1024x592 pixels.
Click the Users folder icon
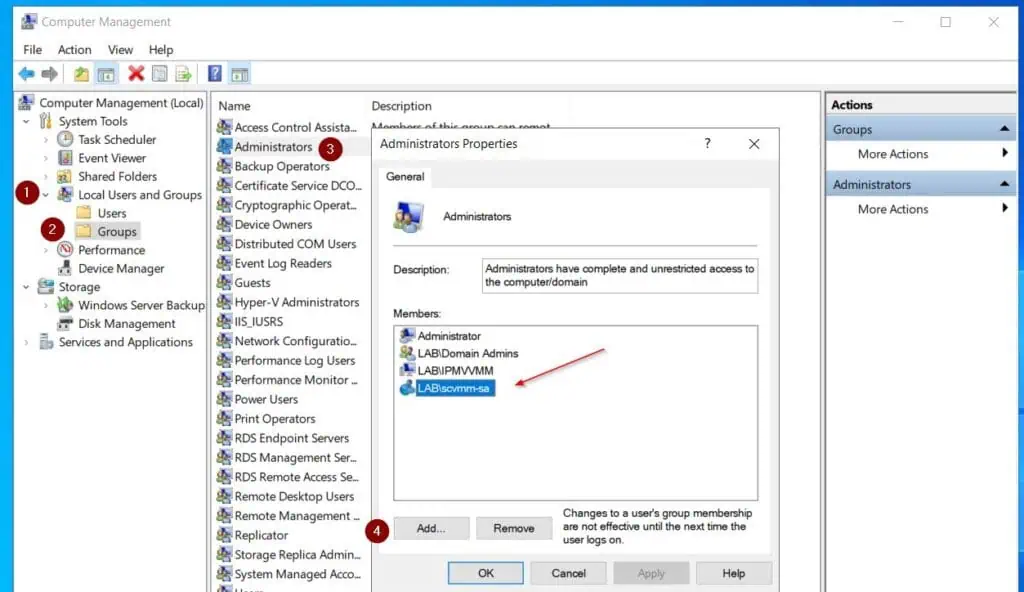pos(84,212)
